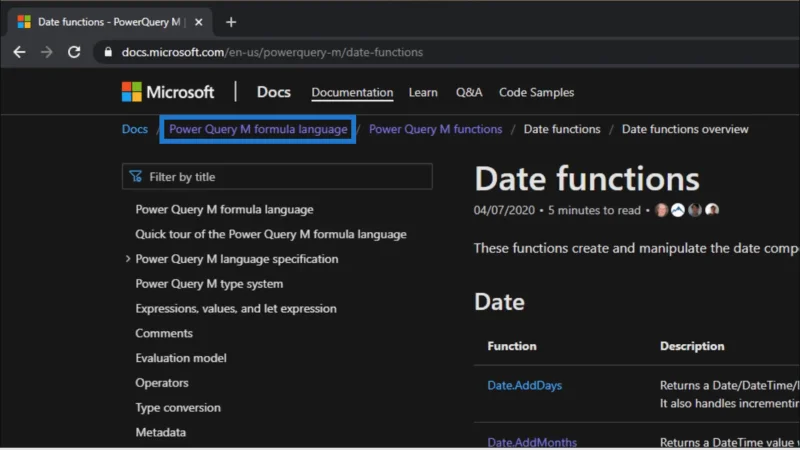
Task: Open the Date.AddDays function link
Action: 524,385
